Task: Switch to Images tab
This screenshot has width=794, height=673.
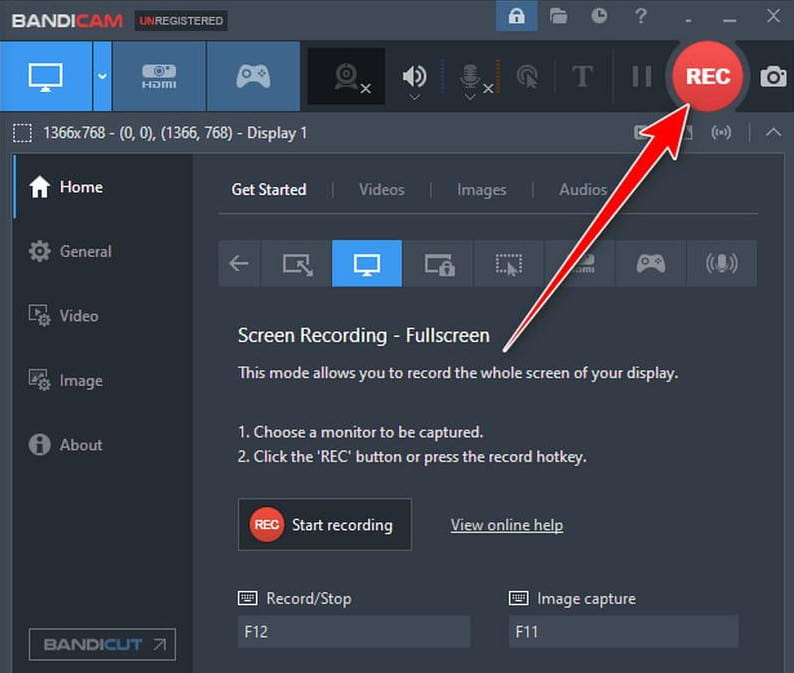Action: [x=482, y=190]
